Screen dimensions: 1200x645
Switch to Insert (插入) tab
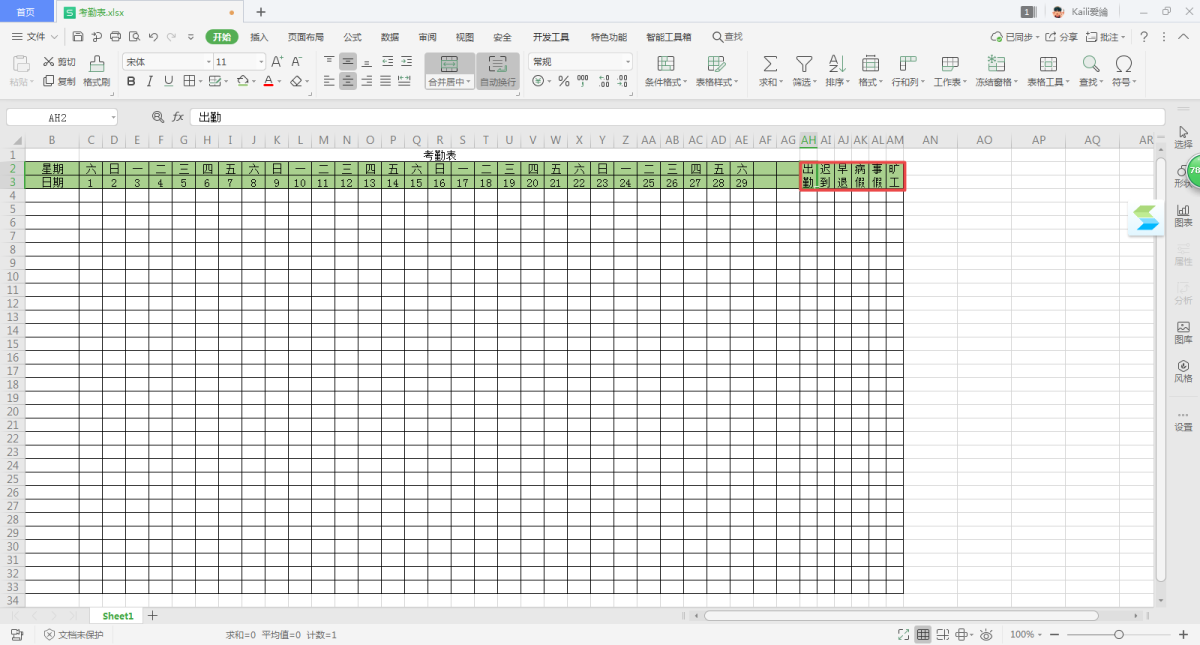pos(259,37)
